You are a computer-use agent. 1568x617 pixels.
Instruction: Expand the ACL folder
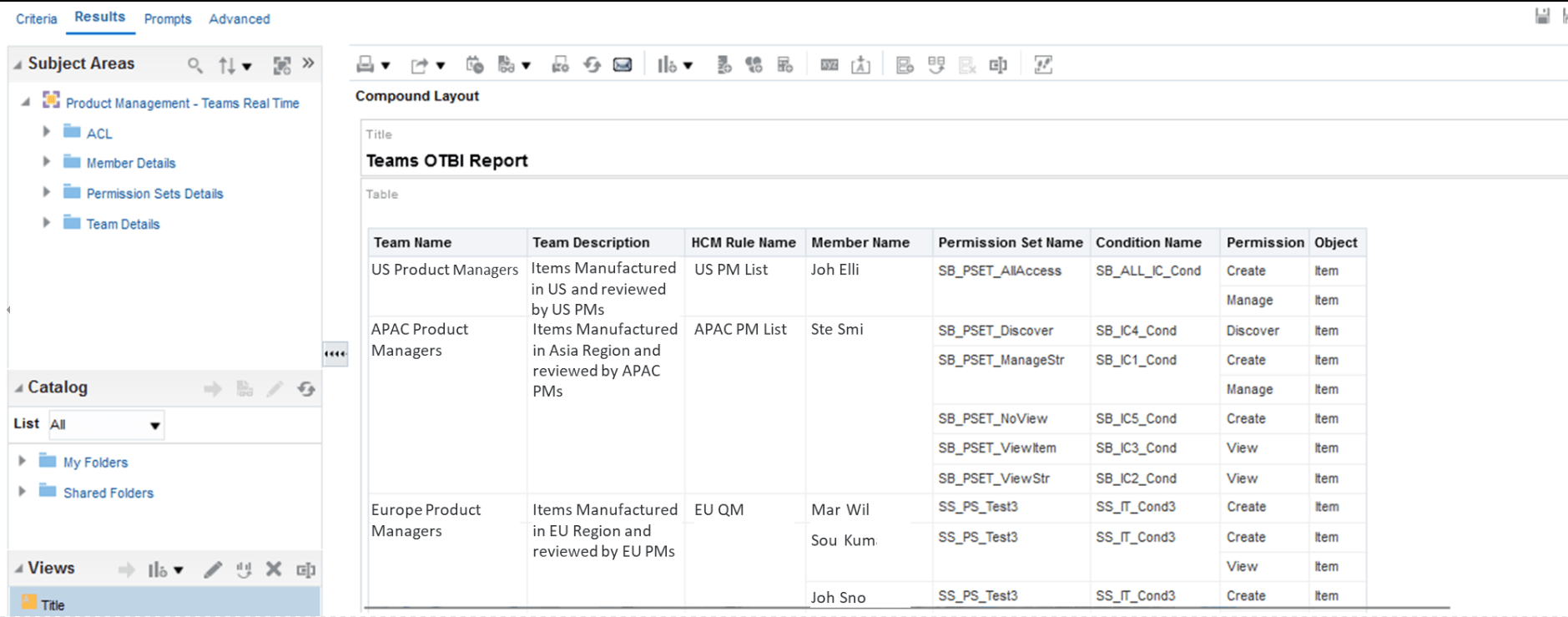click(x=47, y=132)
